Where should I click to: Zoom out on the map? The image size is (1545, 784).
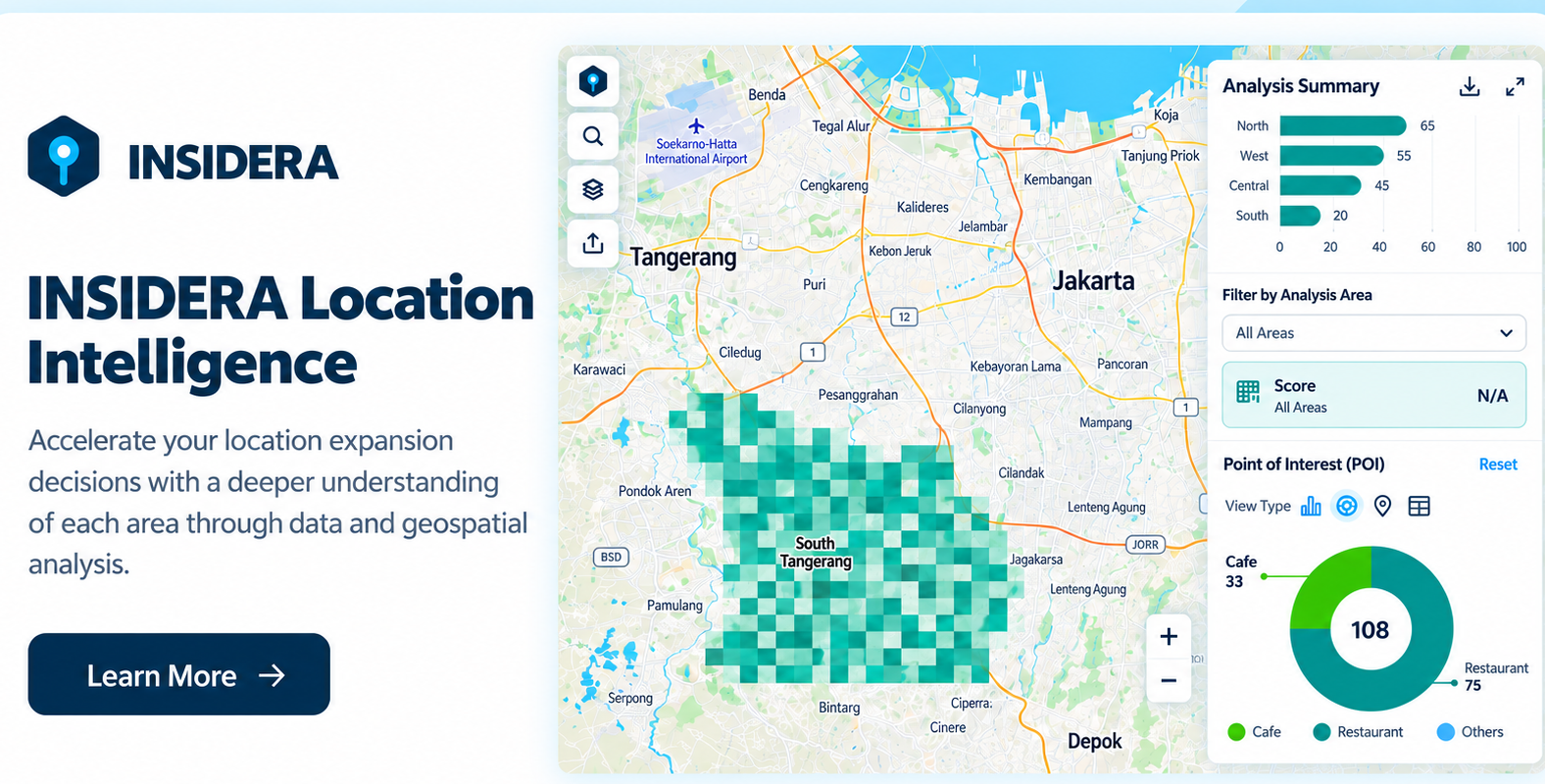pos(1169,680)
